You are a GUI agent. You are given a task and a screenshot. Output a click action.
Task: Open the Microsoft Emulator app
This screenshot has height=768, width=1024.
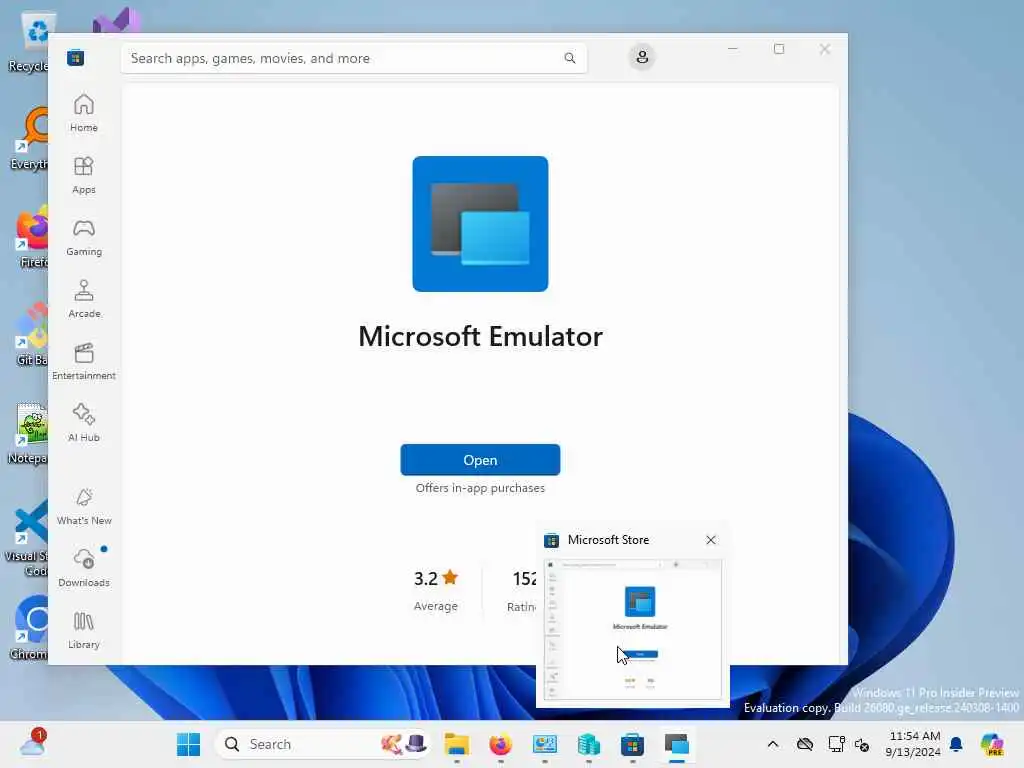480,460
